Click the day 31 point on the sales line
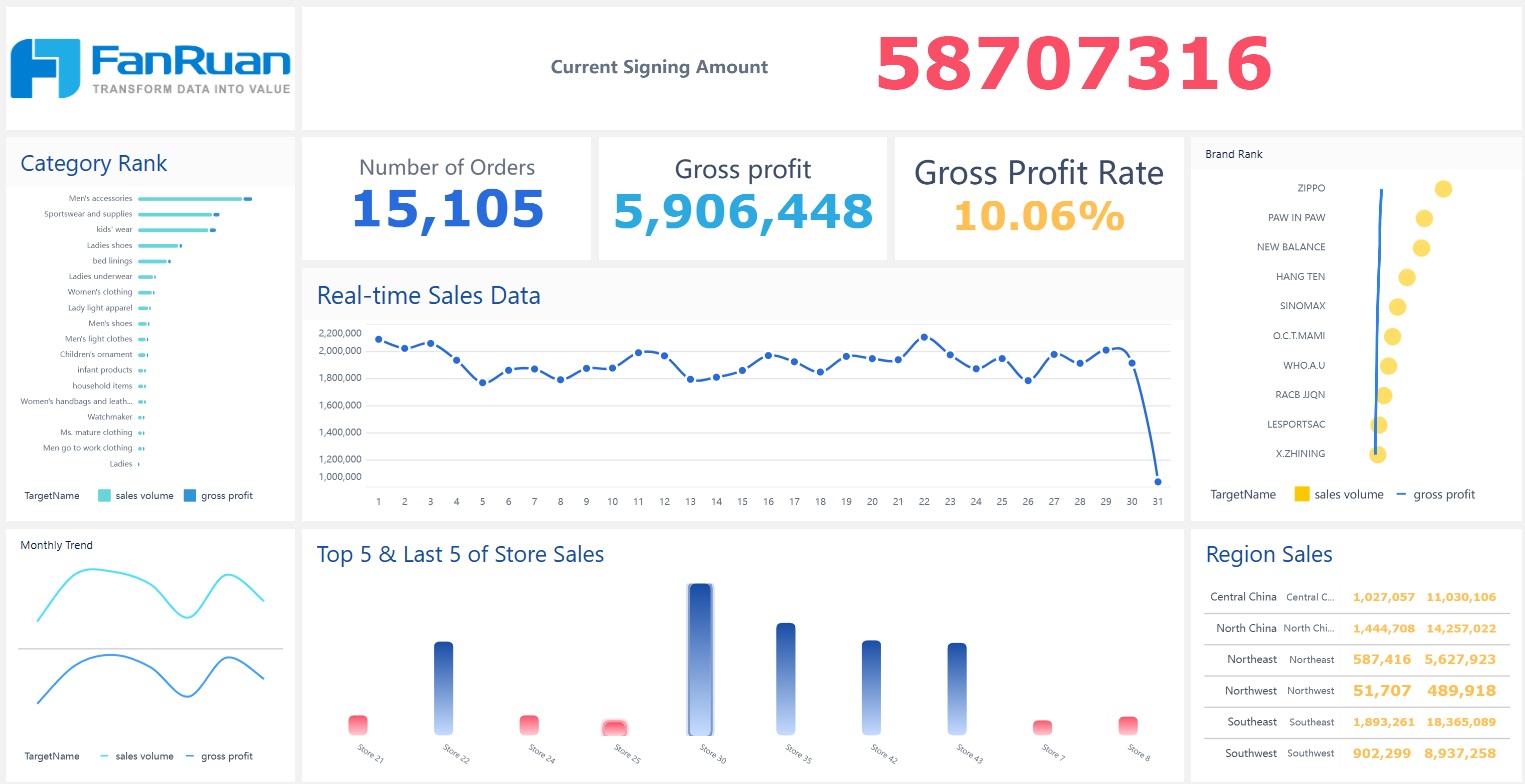The height and width of the screenshot is (784, 1525). 1157,482
